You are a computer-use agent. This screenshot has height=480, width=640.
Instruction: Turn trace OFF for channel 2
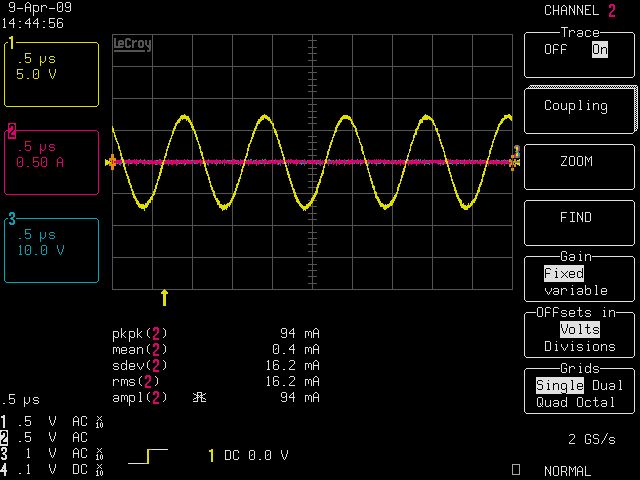(555, 49)
